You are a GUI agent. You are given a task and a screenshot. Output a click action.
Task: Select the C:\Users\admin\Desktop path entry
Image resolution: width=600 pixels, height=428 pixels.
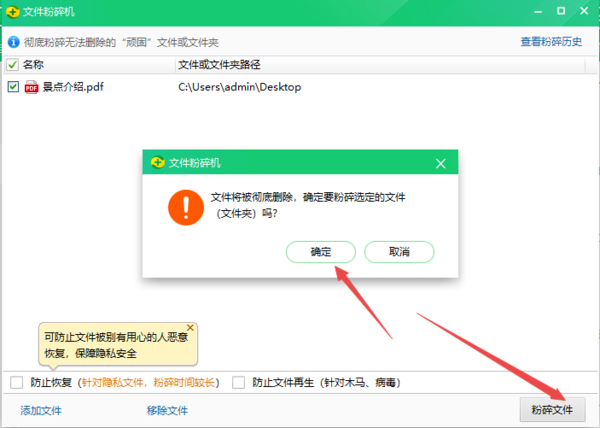pos(239,87)
